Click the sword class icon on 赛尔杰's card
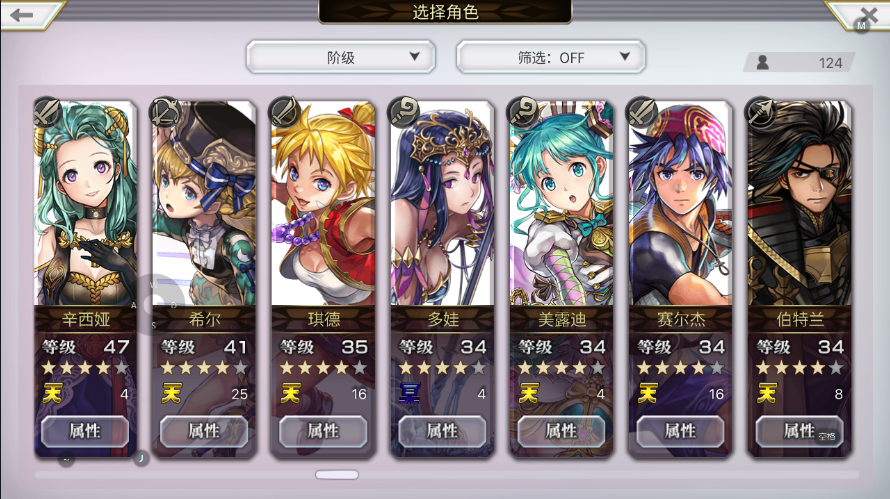This screenshot has height=499, width=890. (x=641, y=111)
